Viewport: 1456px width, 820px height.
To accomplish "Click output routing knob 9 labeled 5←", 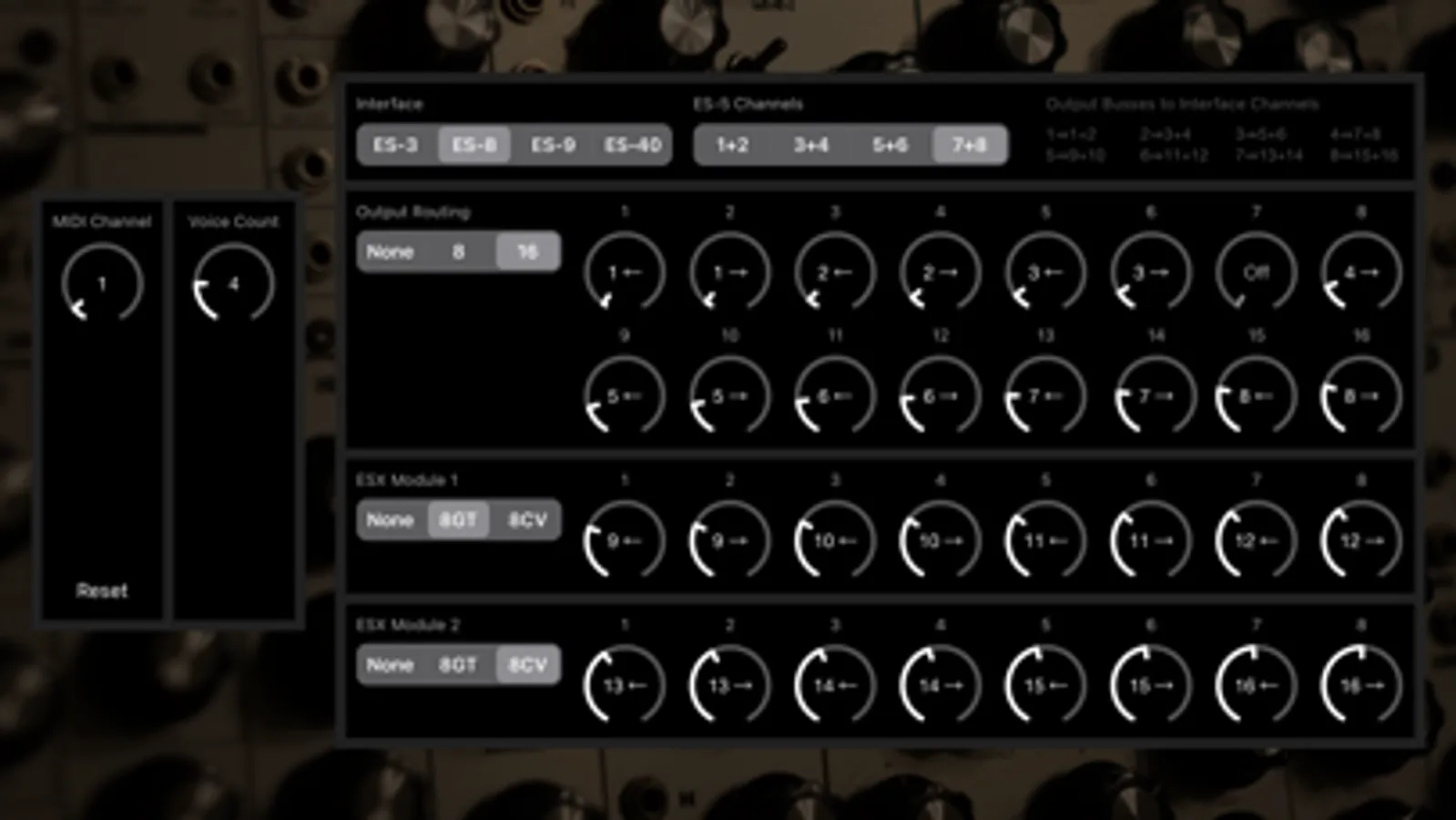I will pyautogui.click(x=625, y=395).
